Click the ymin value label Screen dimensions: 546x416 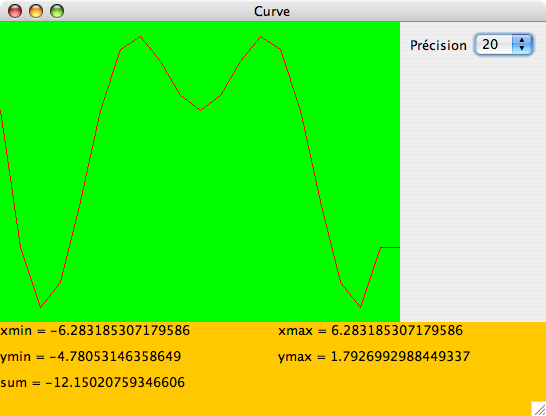coord(91,356)
